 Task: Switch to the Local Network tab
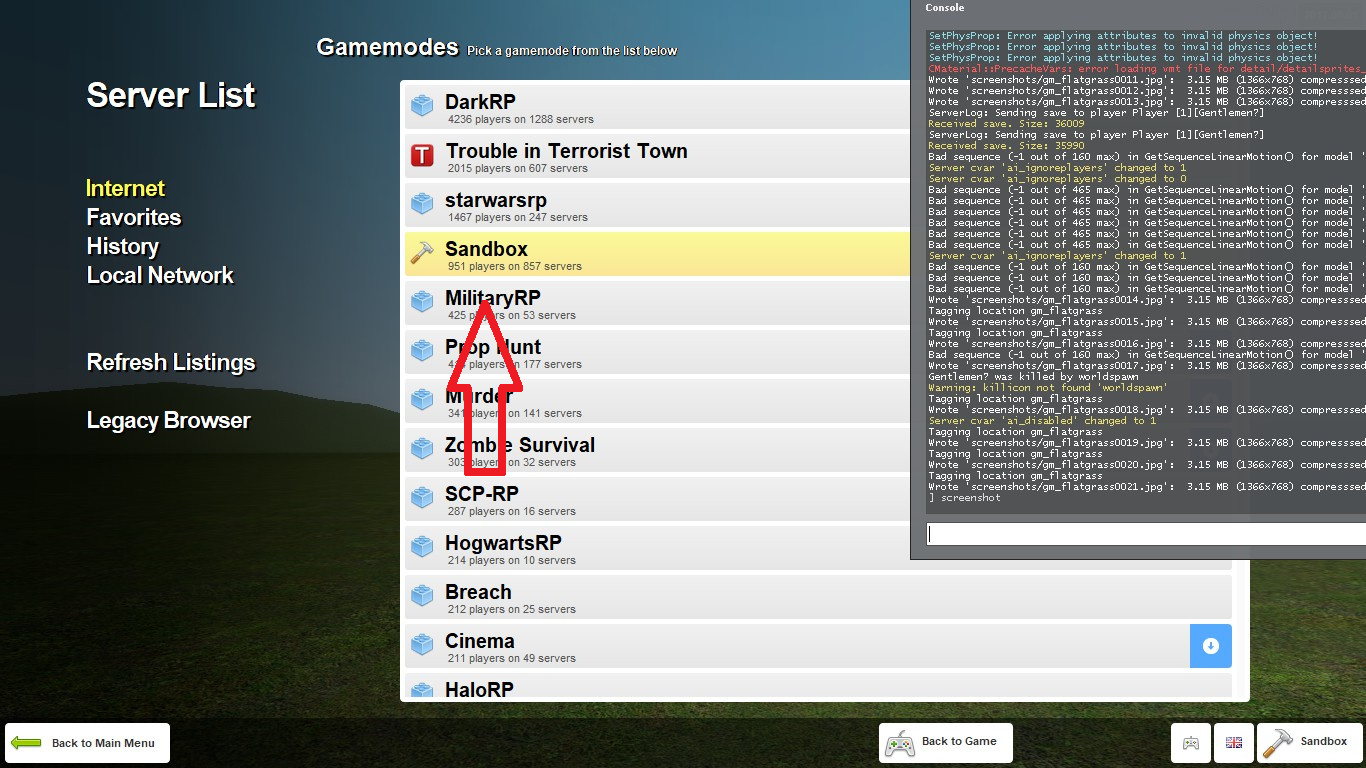click(x=160, y=276)
